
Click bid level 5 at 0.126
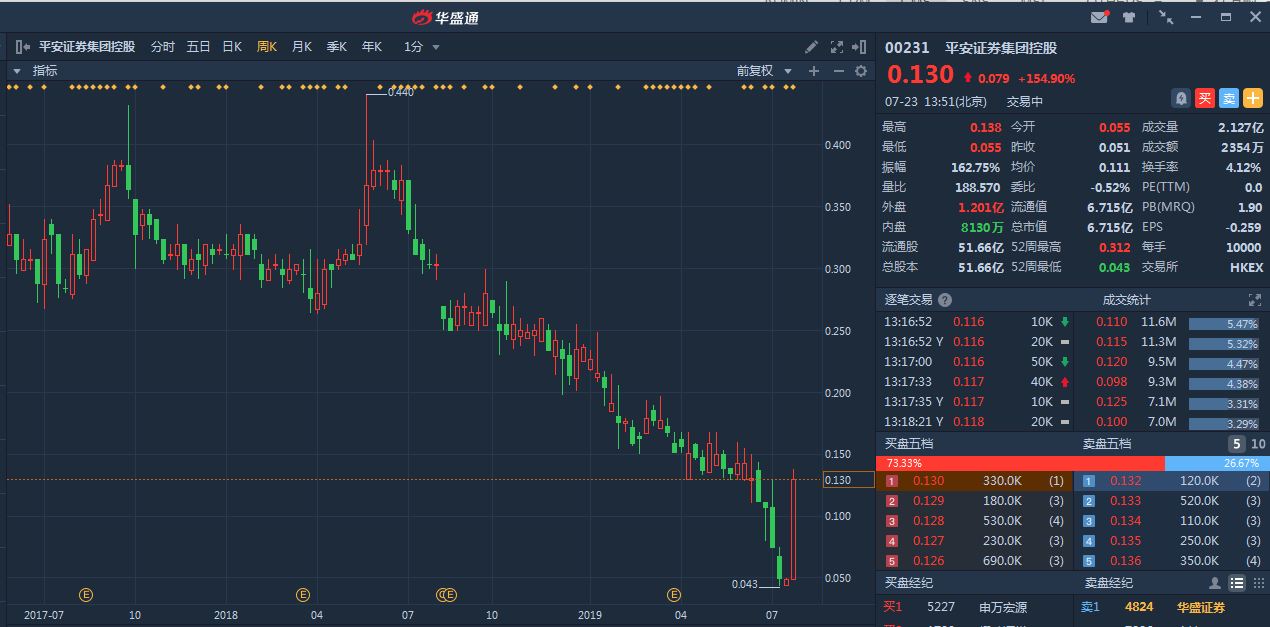976,561
